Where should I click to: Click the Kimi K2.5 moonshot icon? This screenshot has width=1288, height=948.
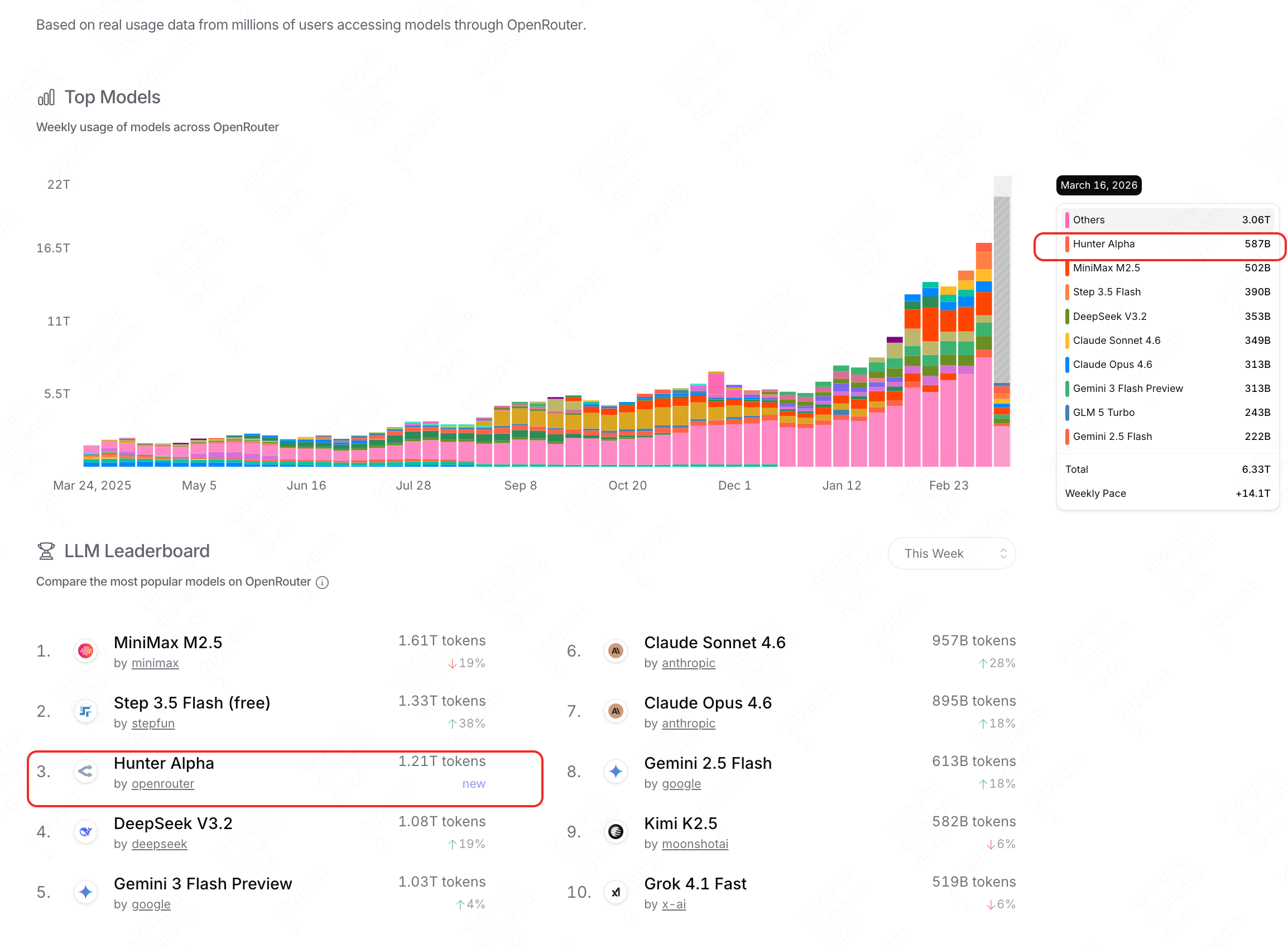pos(616,831)
